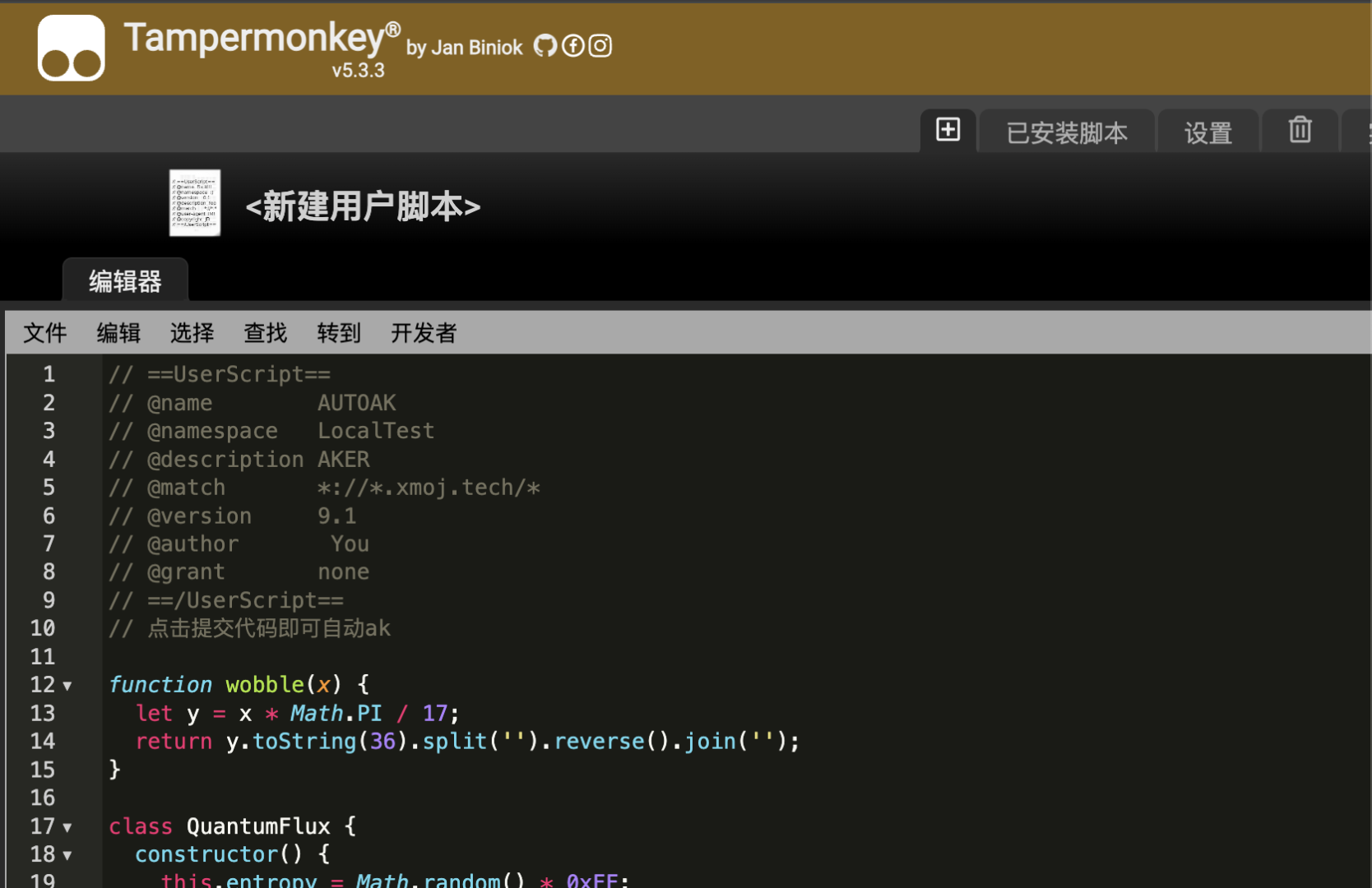1372x888 pixels.
Task: Switch to the 已安装脚本 tab
Action: coord(1066,132)
